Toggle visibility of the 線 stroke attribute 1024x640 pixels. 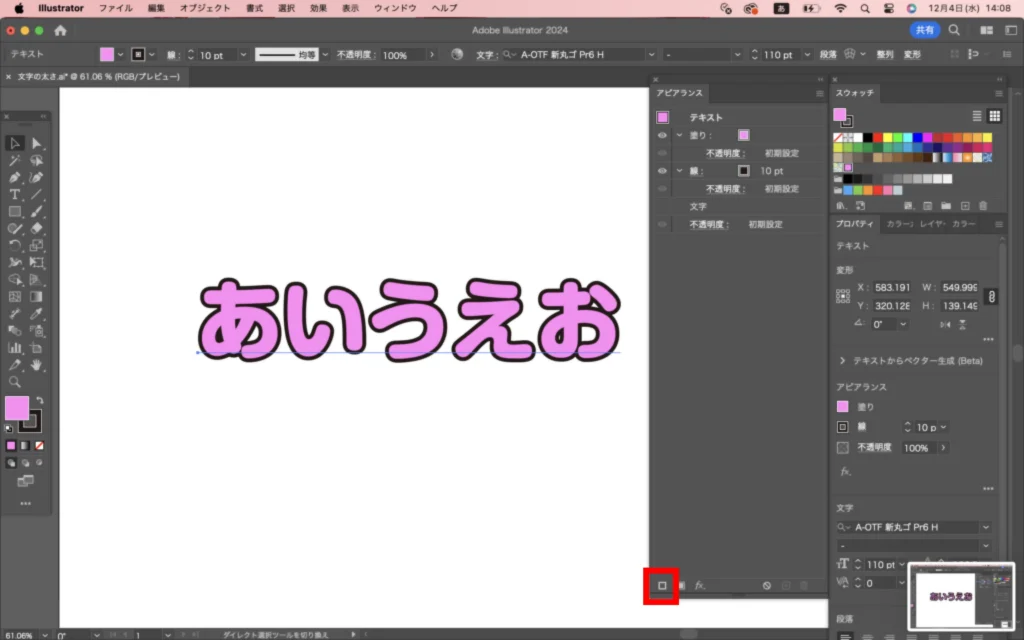(x=662, y=171)
